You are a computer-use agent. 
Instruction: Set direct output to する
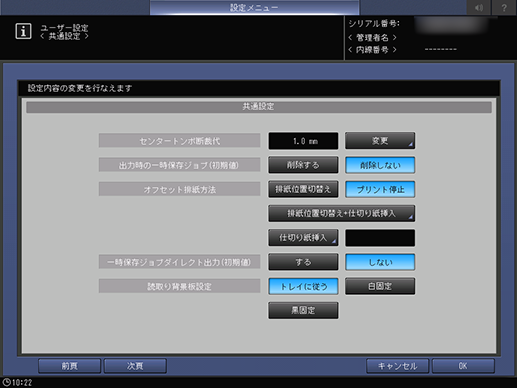coord(303,262)
